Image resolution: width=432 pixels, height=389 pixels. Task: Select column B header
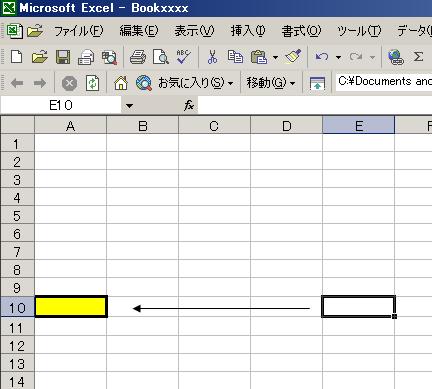143,126
